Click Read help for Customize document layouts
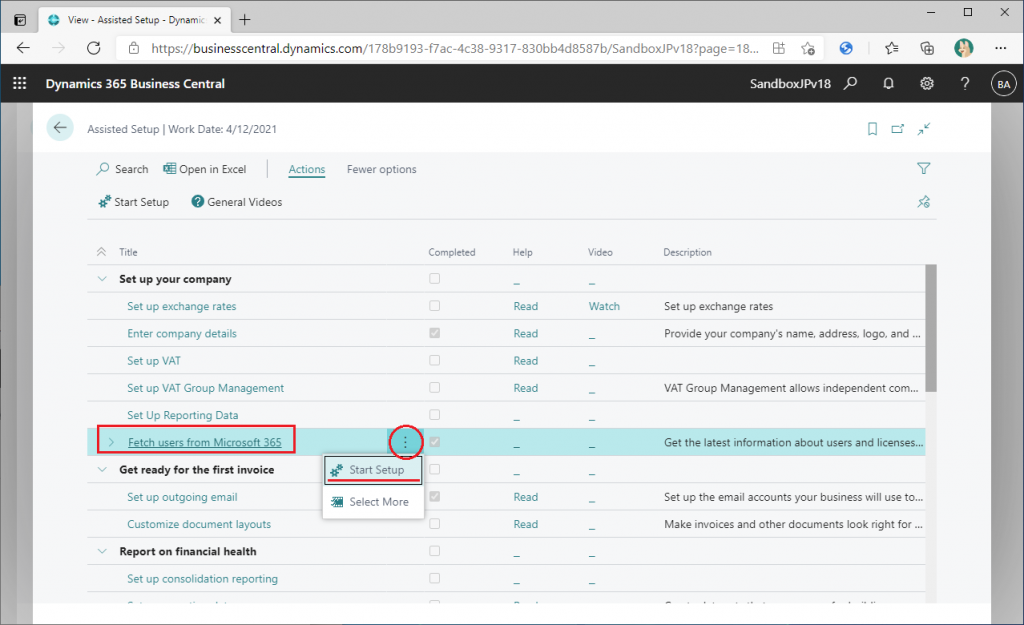The height and width of the screenshot is (625, 1024). click(x=526, y=524)
